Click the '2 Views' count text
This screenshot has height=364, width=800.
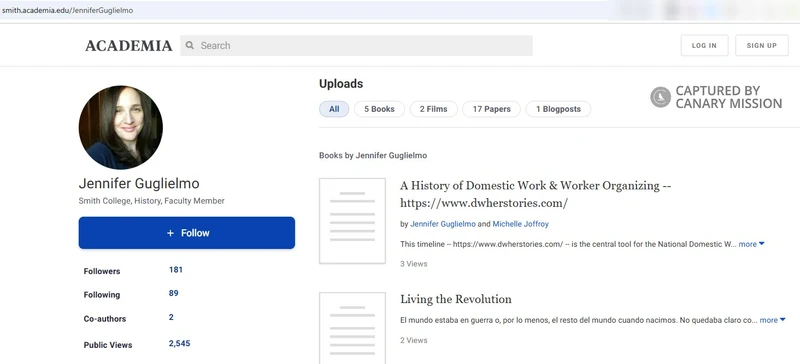413,340
